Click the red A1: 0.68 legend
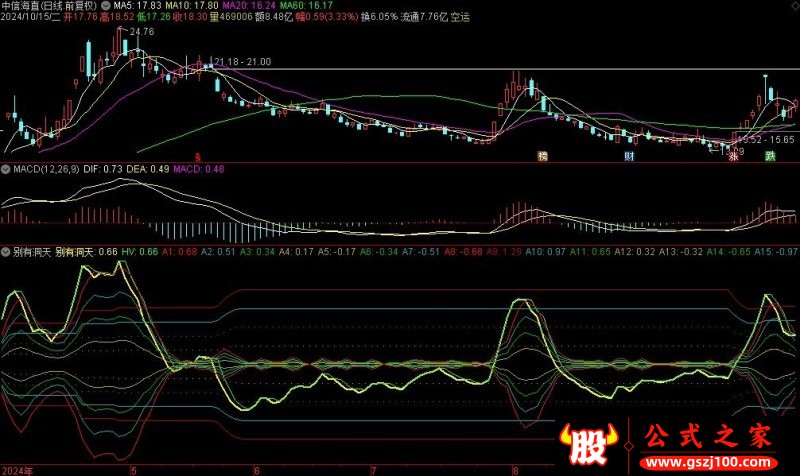 [x=179, y=252]
